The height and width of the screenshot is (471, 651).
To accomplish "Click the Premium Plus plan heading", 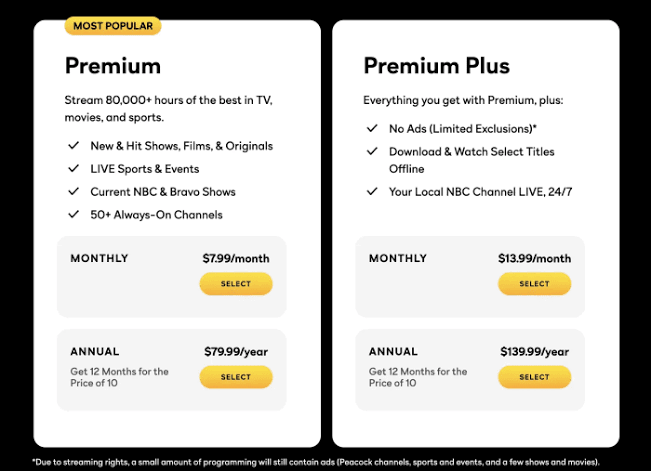I will pos(436,66).
